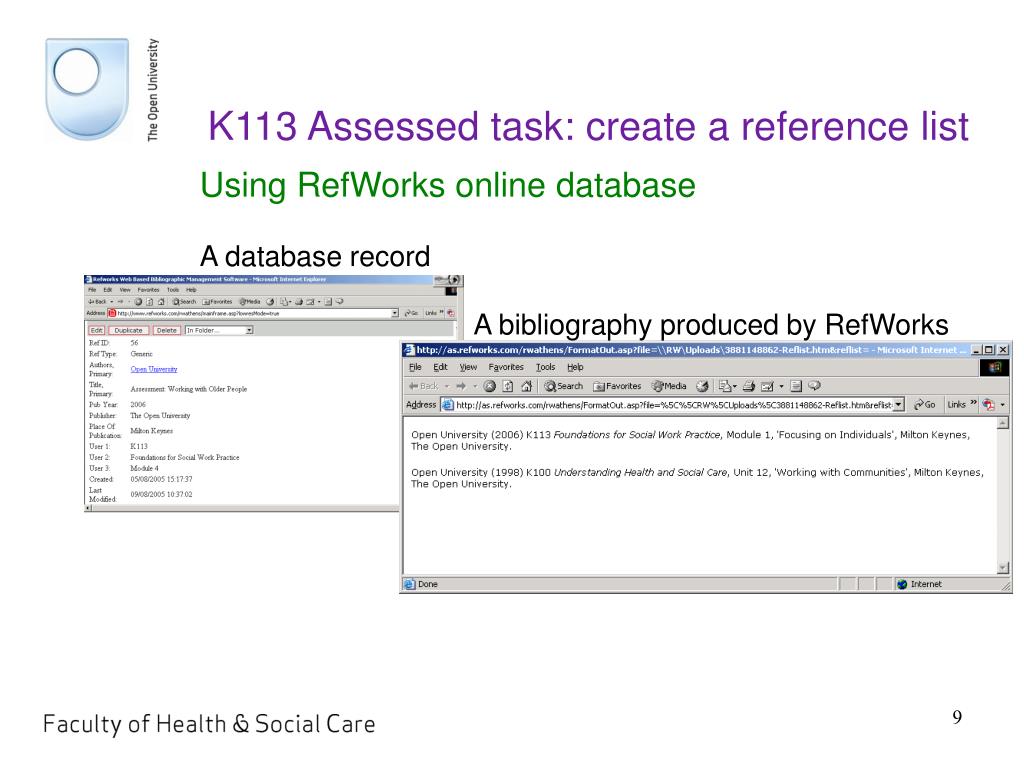This screenshot has height=768, width=1024.
Task: Click Back button in RefWorks record window
Action: [97, 302]
